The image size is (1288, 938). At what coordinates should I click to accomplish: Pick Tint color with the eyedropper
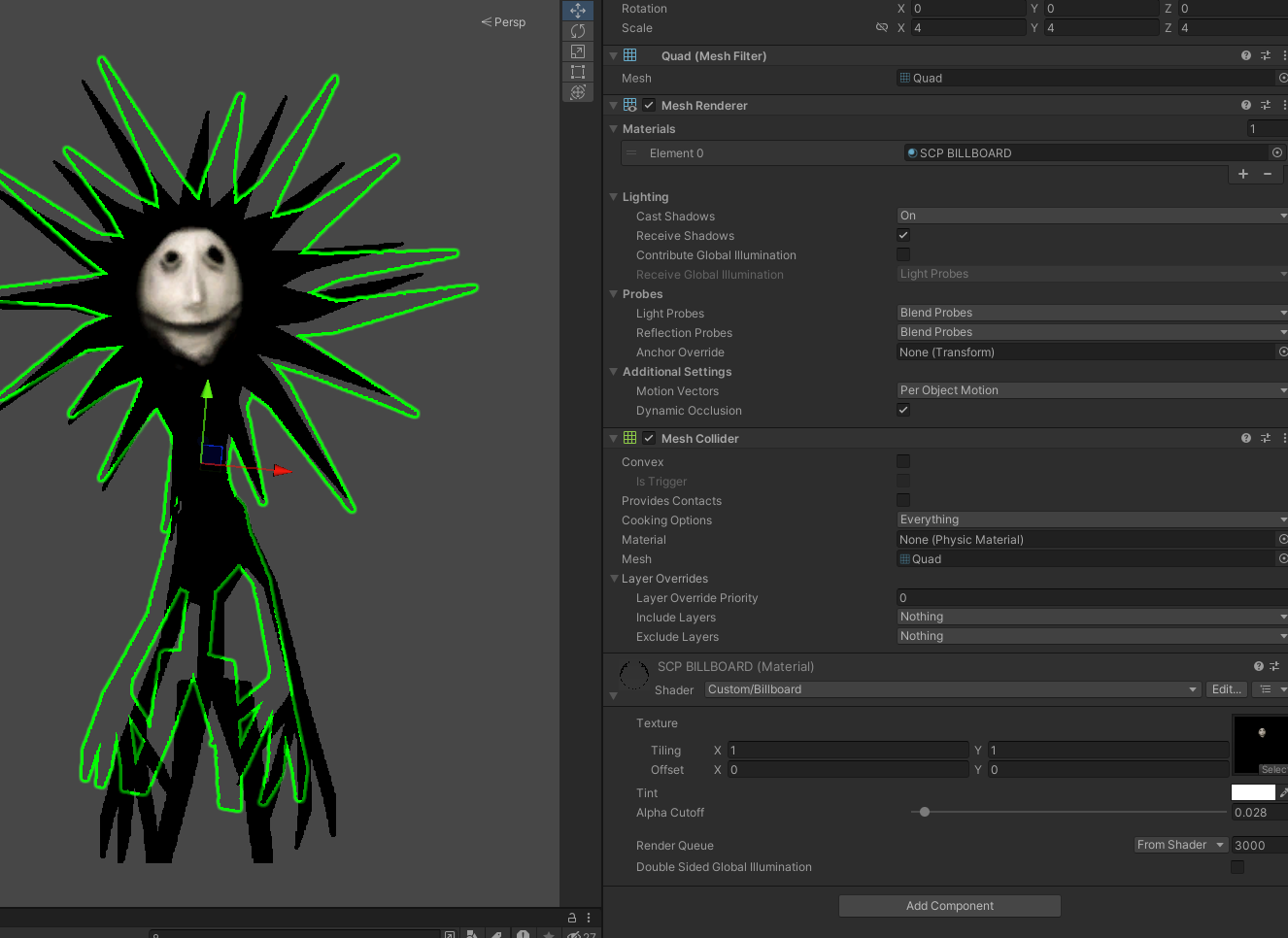[1283, 792]
